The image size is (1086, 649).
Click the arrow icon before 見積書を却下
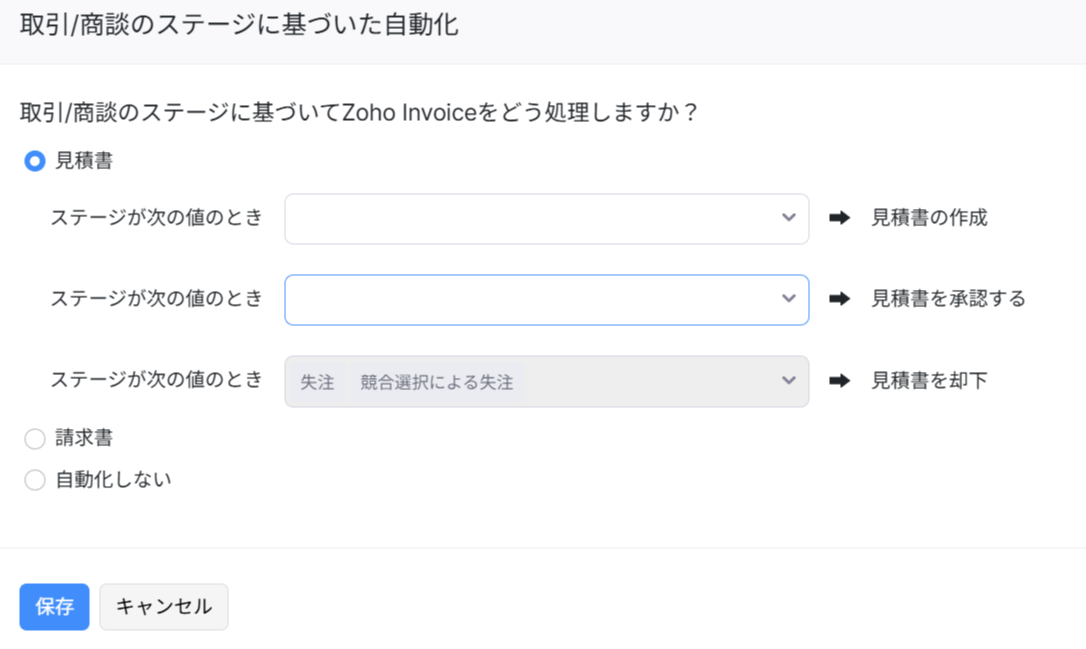[x=840, y=381]
